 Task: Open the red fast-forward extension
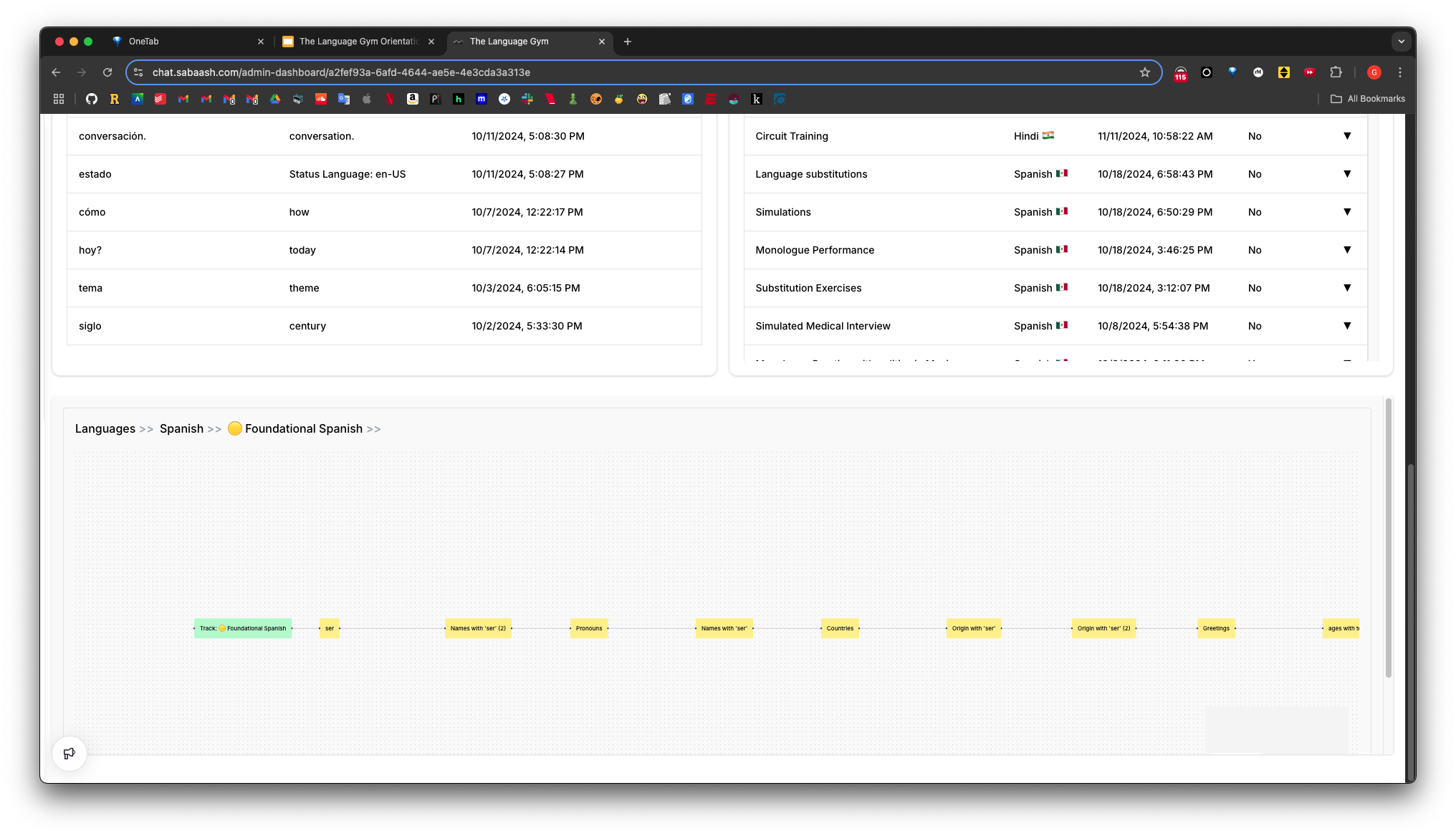pos(1310,72)
